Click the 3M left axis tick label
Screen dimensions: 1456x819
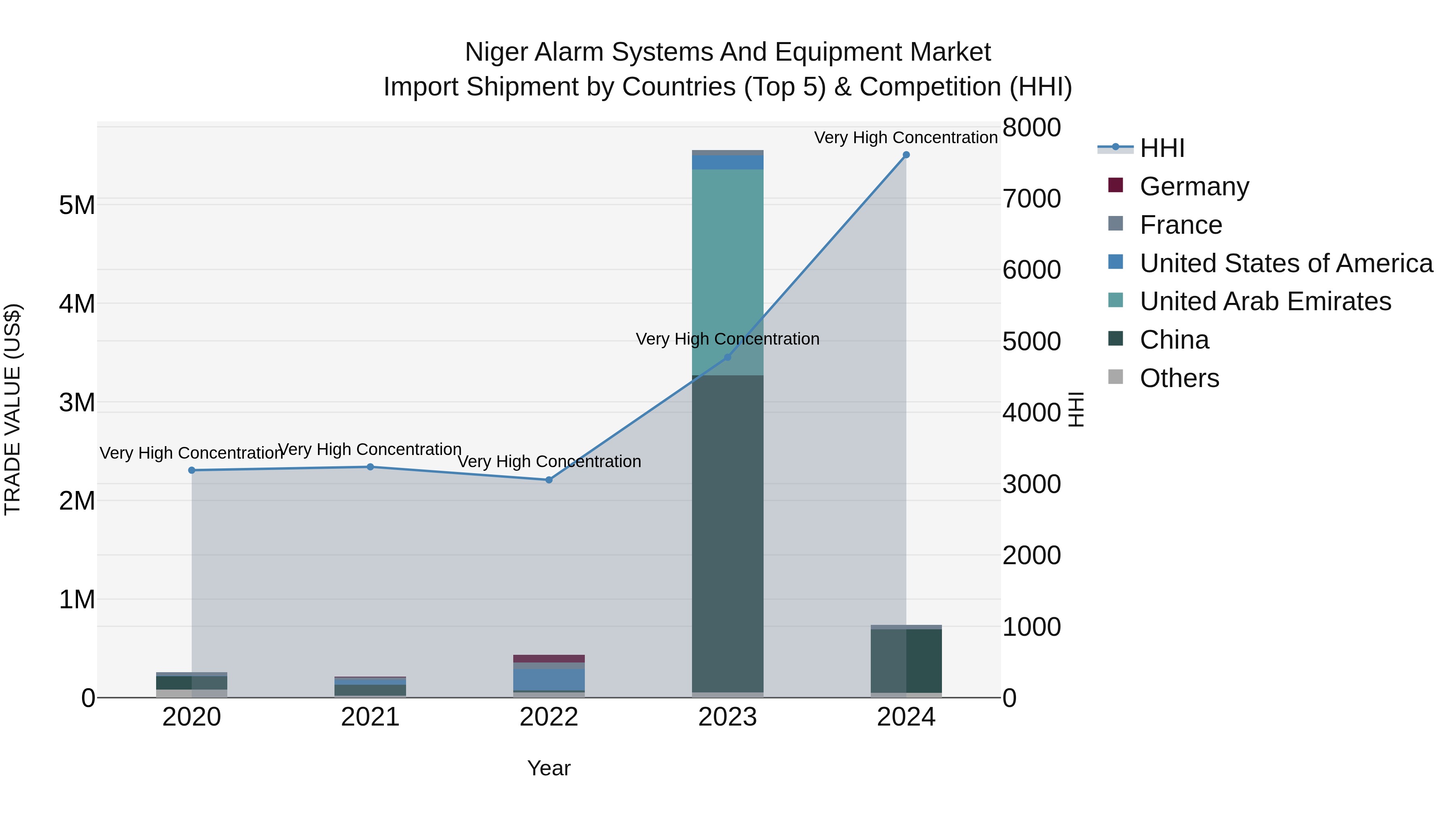(77, 402)
